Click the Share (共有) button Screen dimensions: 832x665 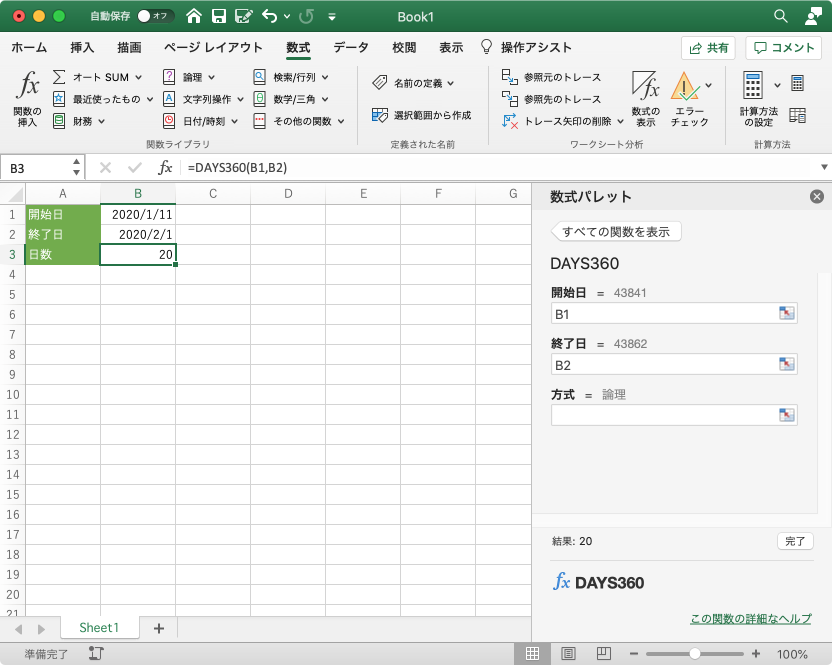pyautogui.click(x=708, y=48)
